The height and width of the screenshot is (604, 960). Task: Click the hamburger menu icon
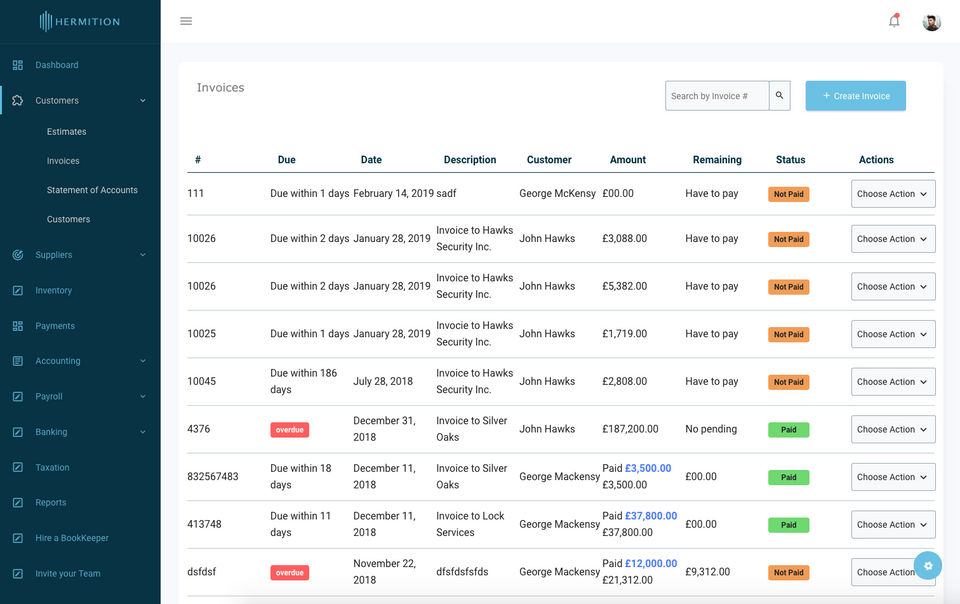tap(186, 21)
